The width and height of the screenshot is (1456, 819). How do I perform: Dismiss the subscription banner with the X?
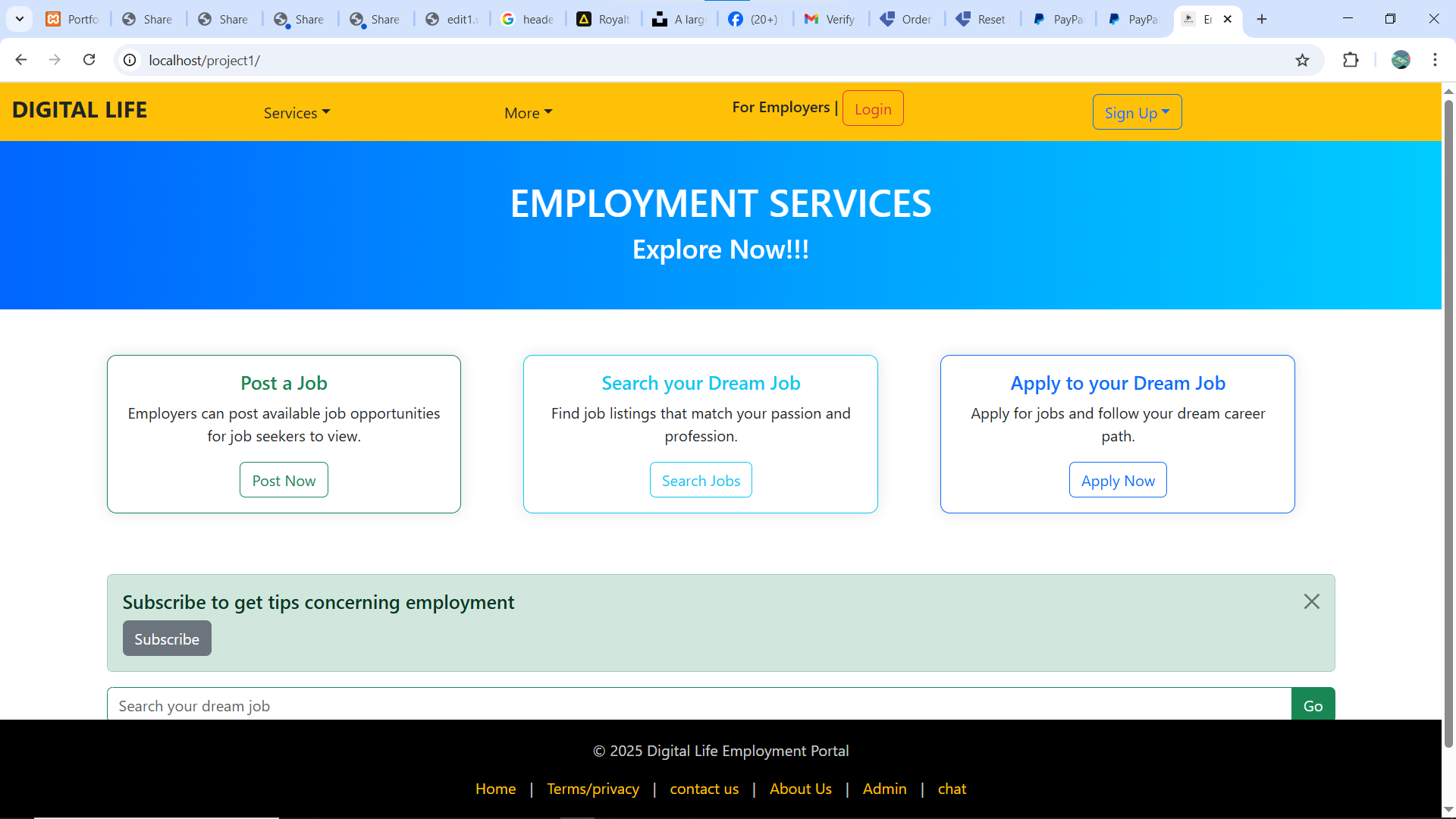point(1312,601)
